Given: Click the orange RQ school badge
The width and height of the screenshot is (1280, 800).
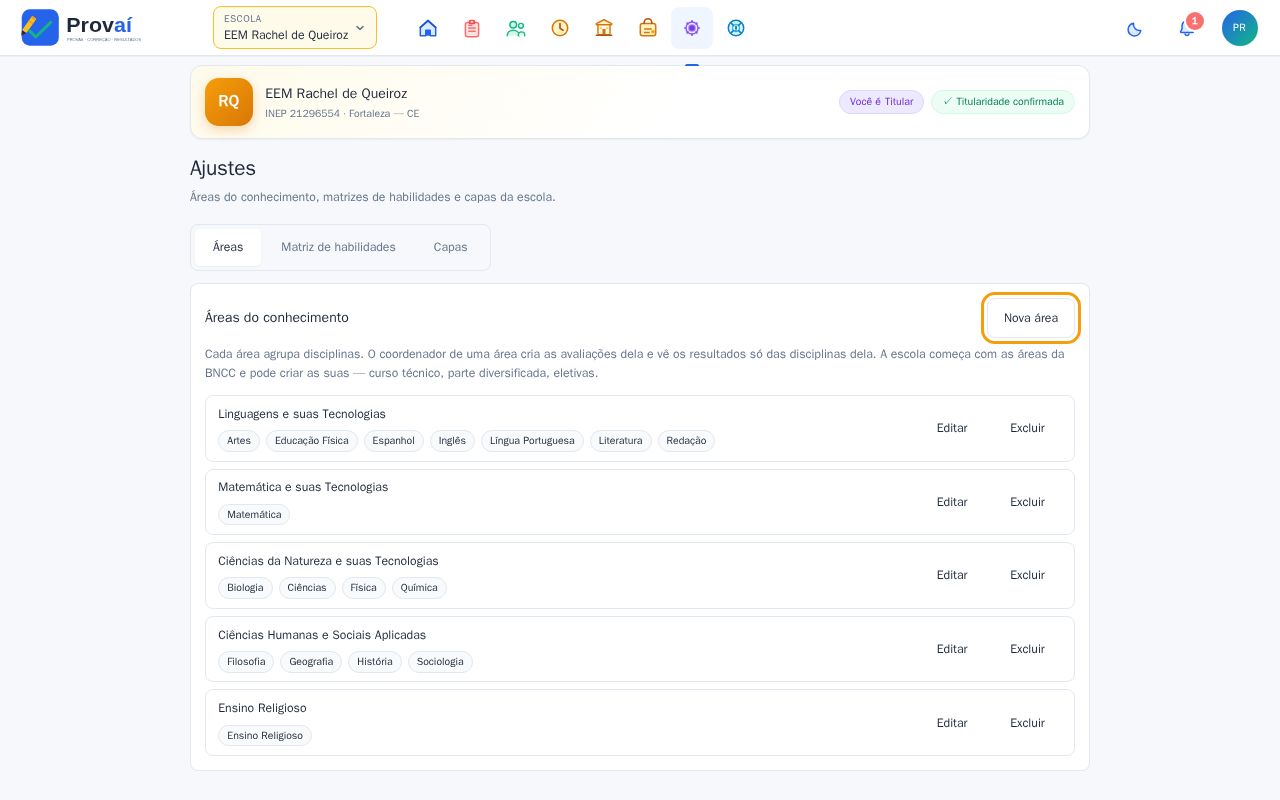Looking at the screenshot, I should [229, 102].
